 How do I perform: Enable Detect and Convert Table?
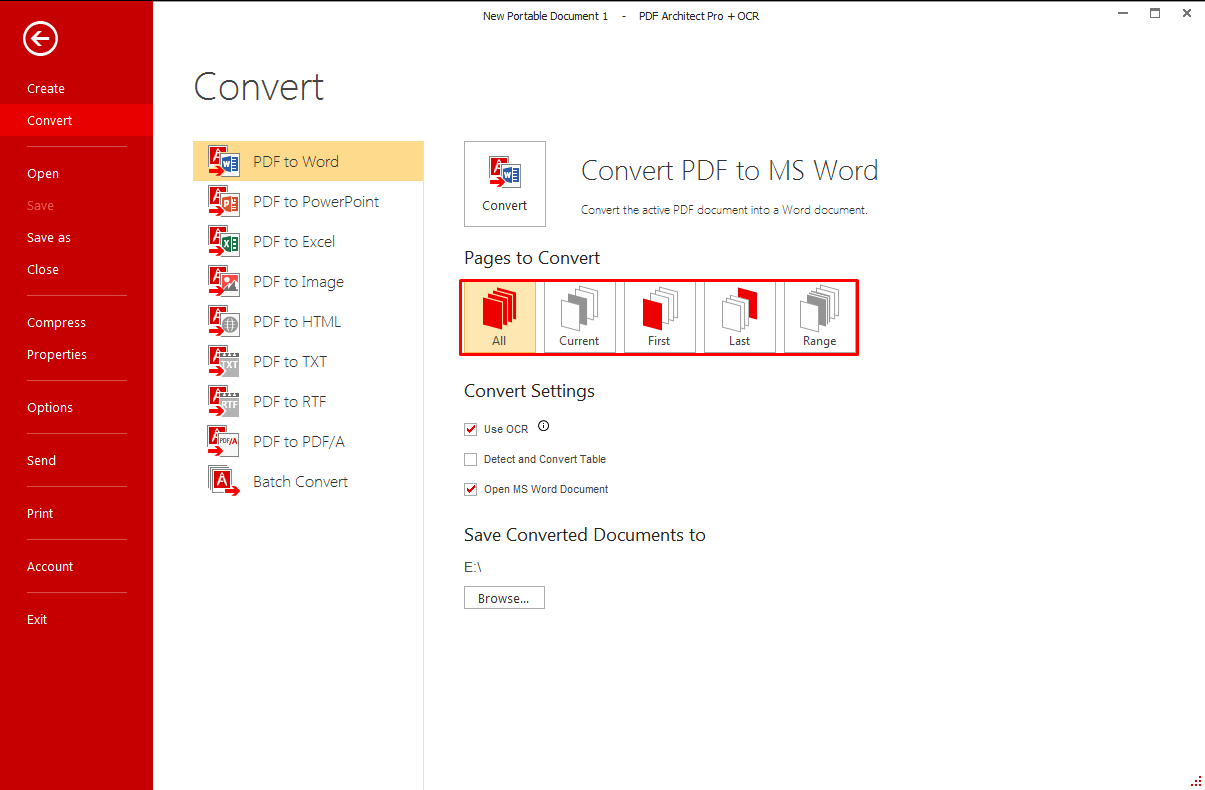click(471, 459)
